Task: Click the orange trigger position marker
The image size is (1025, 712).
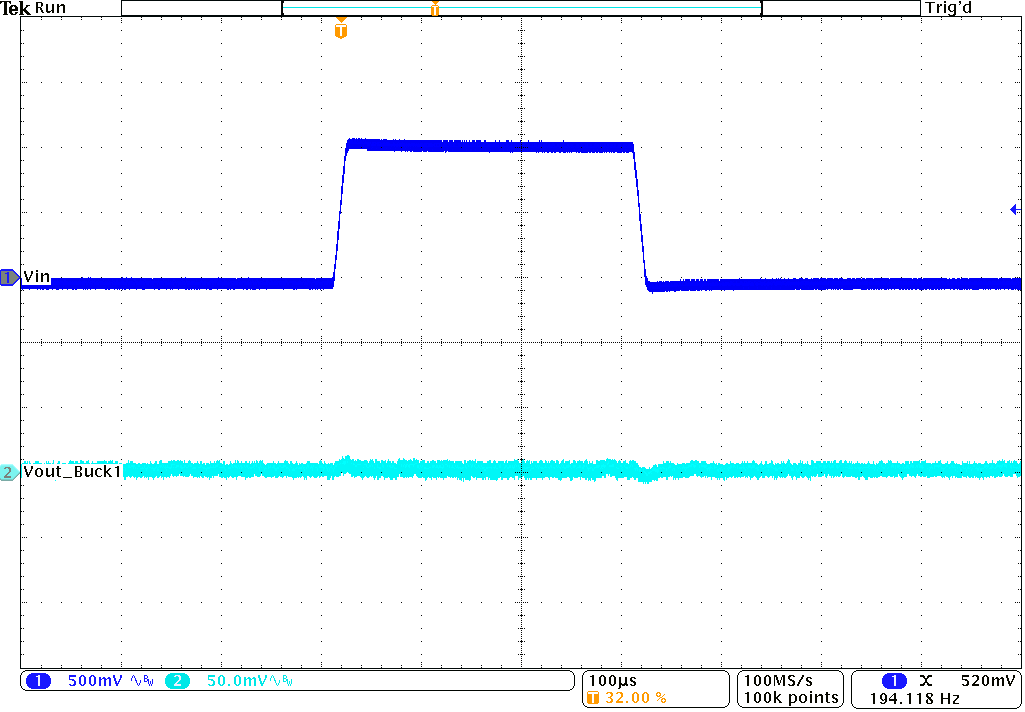Action: 340,28
